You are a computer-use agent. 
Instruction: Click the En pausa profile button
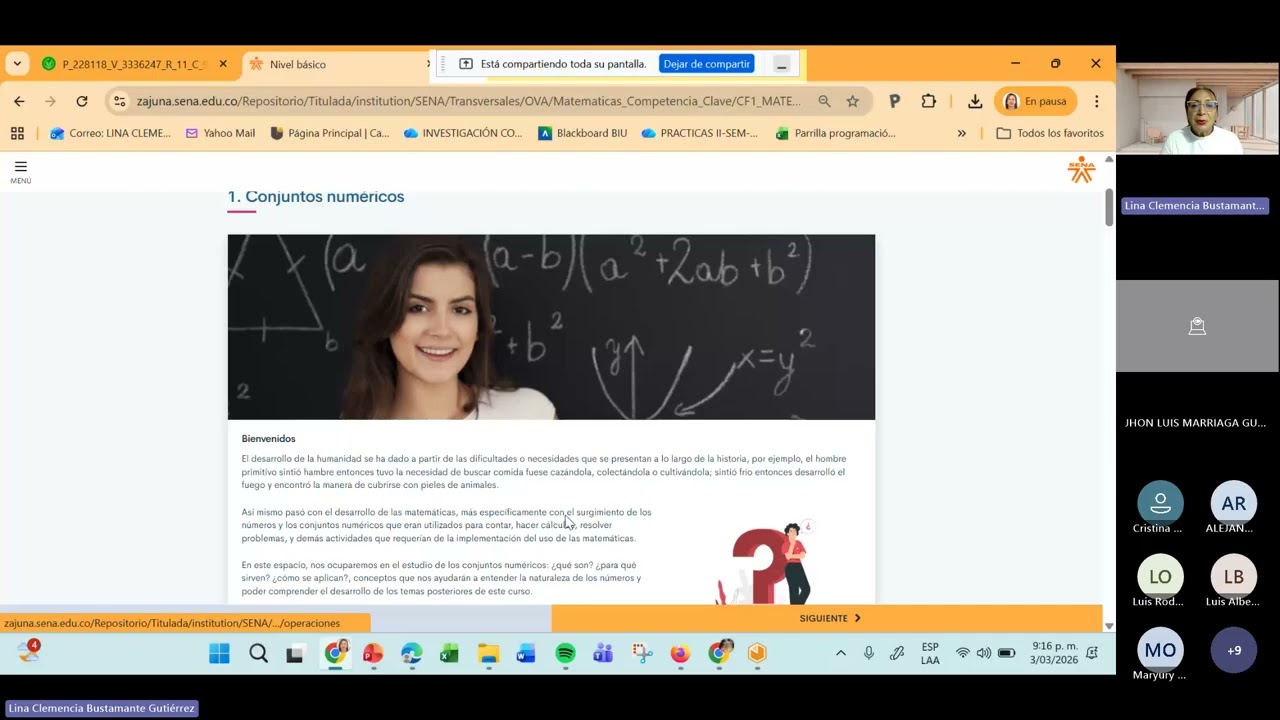tap(1036, 101)
